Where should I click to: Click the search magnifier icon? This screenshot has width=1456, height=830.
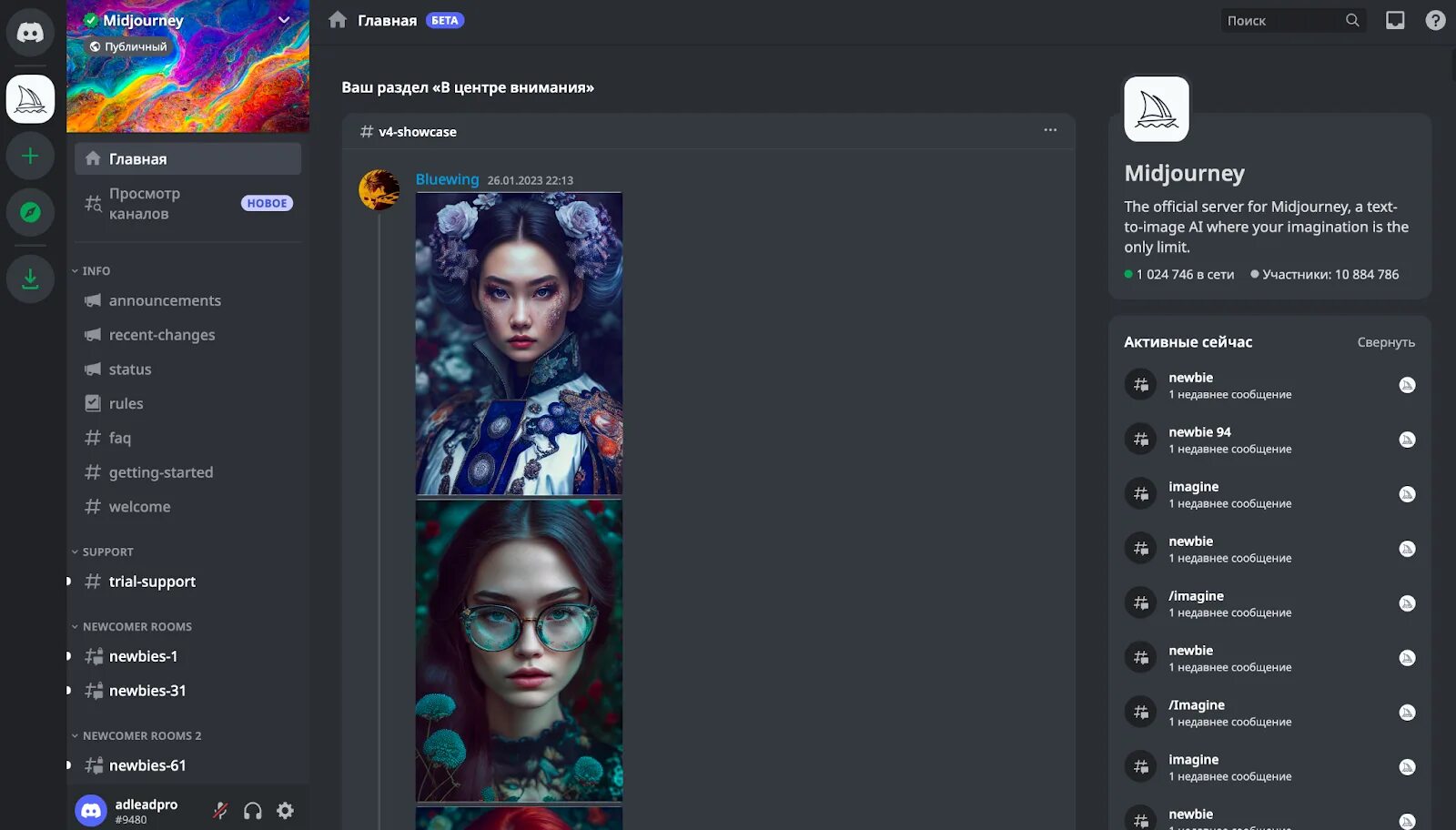click(x=1352, y=20)
